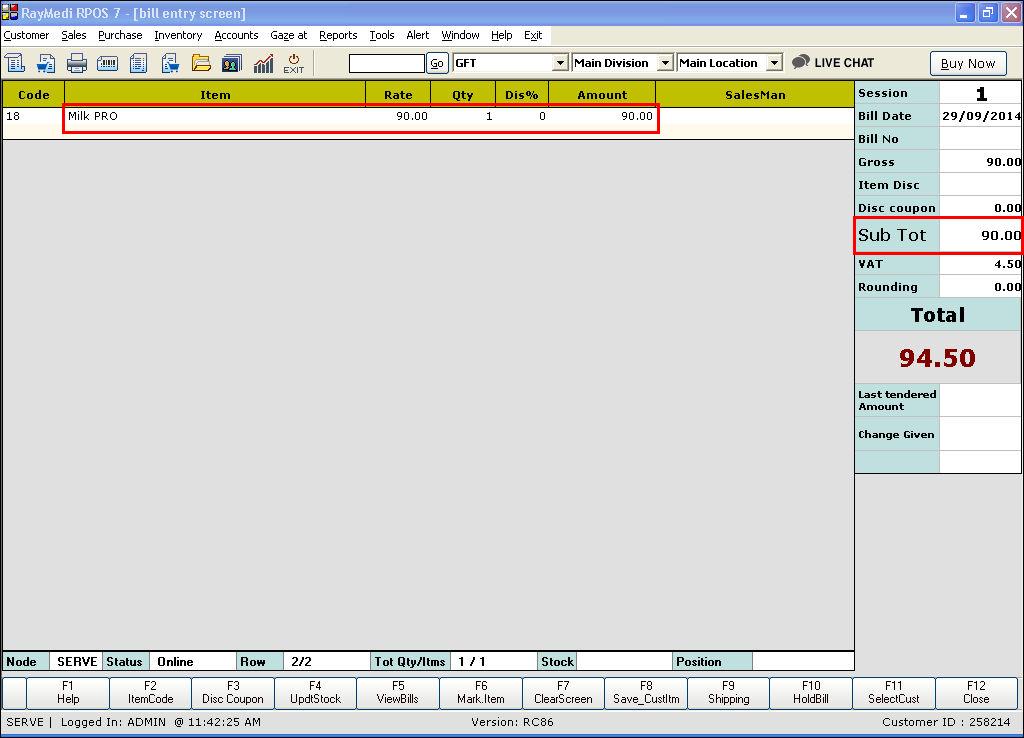The height and width of the screenshot is (738, 1024).
Task: Click the total 94.50 amount
Action: [937, 358]
